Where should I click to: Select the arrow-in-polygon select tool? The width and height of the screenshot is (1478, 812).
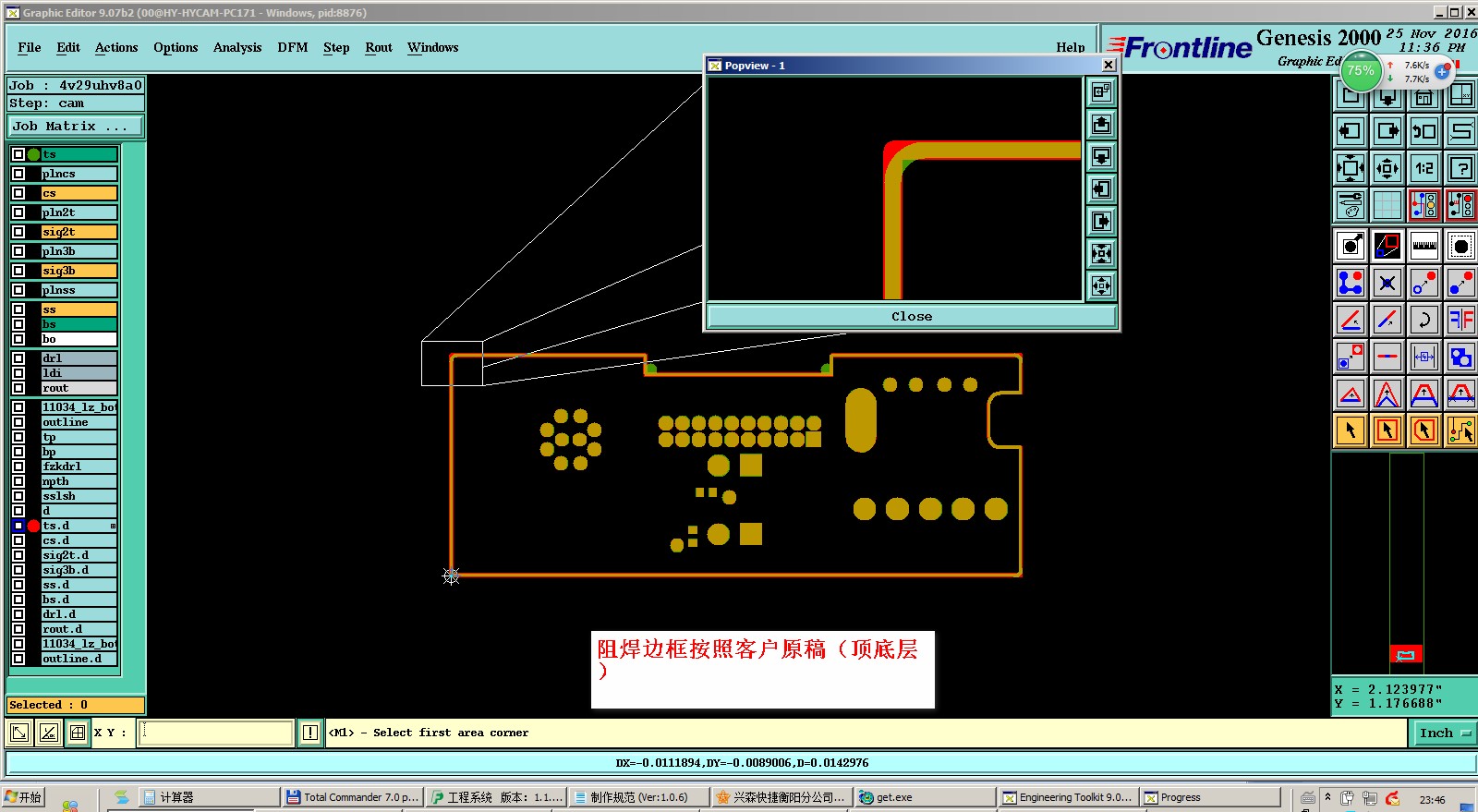1424,430
